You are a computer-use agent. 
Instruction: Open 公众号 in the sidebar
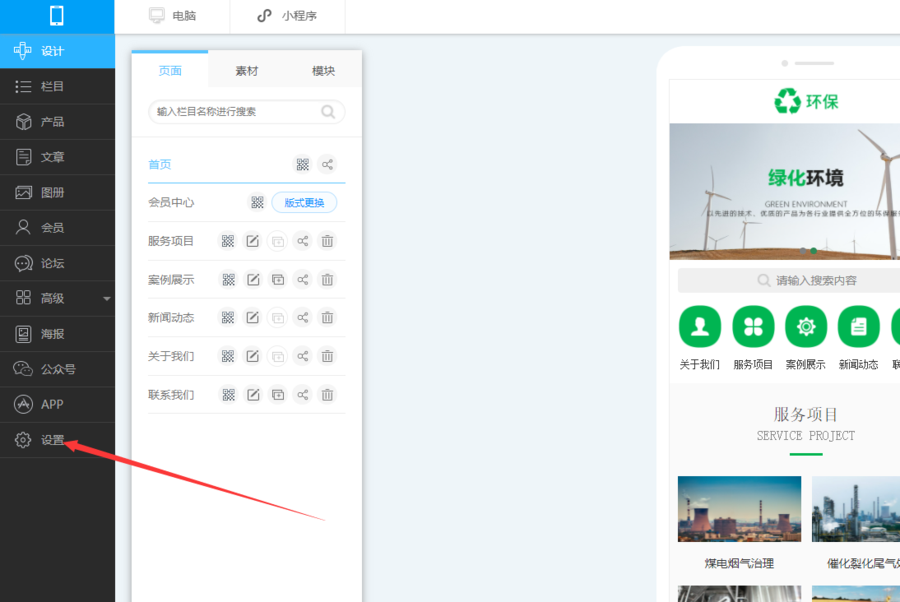[x=57, y=369]
